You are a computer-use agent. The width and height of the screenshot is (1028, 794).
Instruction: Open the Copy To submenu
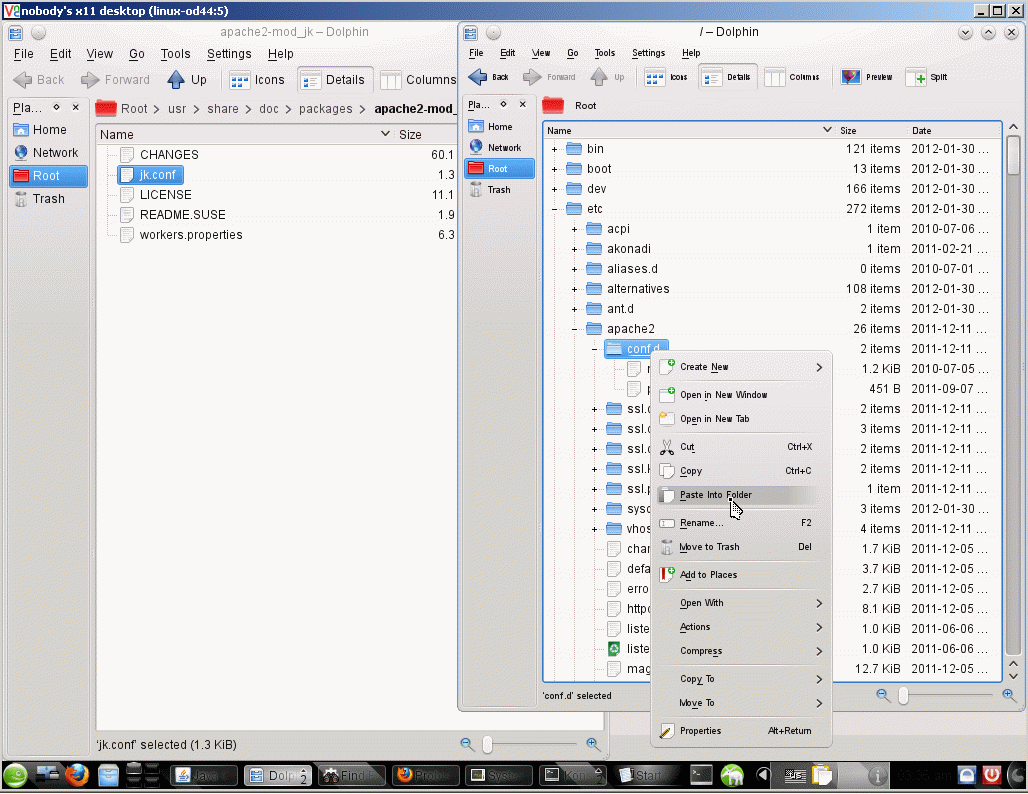pos(740,679)
